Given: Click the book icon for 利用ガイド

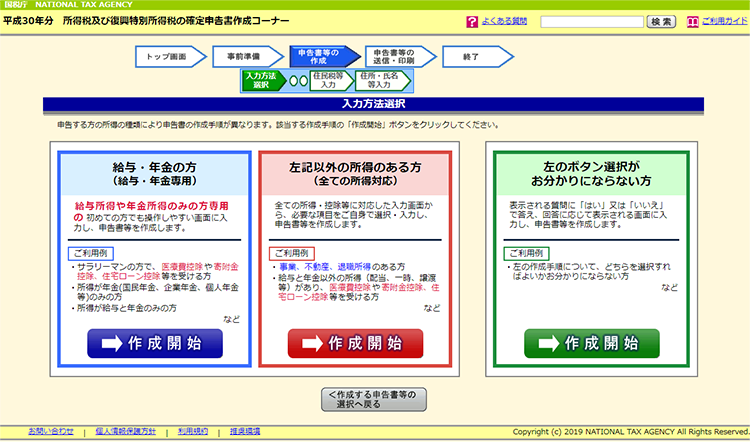Looking at the screenshot, I should [693, 22].
